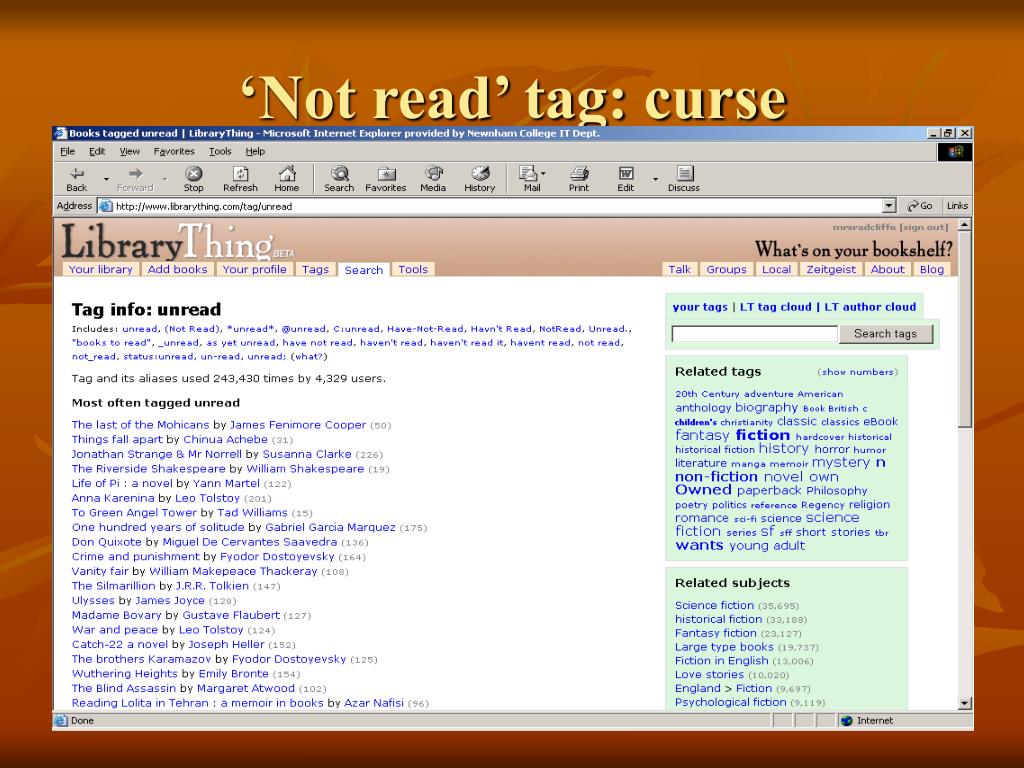Open The last of the Mohicans link
The width and height of the screenshot is (1024, 768).
pyautogui.click(x=140, y=425)
